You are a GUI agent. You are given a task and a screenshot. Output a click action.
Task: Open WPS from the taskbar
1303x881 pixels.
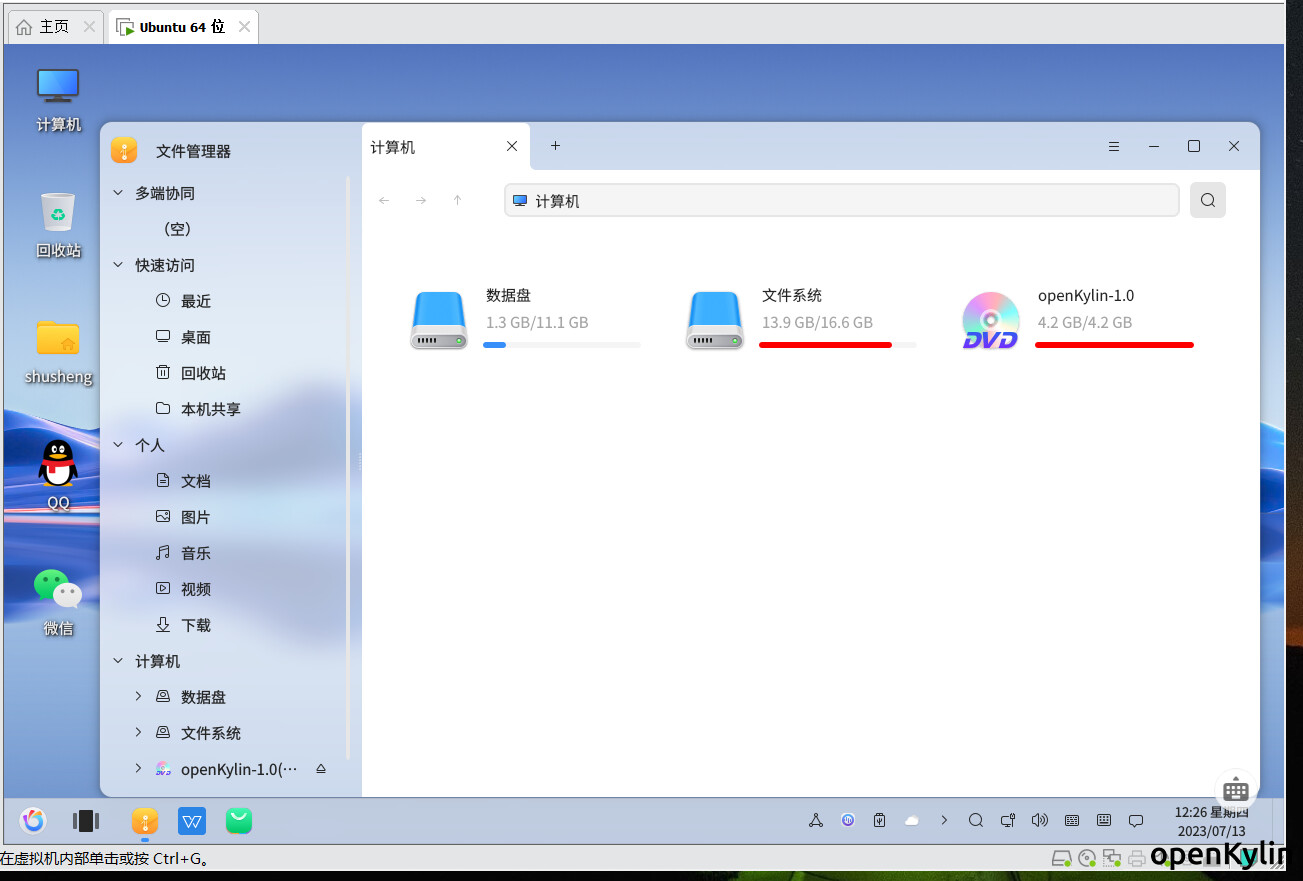coord(192,821)
